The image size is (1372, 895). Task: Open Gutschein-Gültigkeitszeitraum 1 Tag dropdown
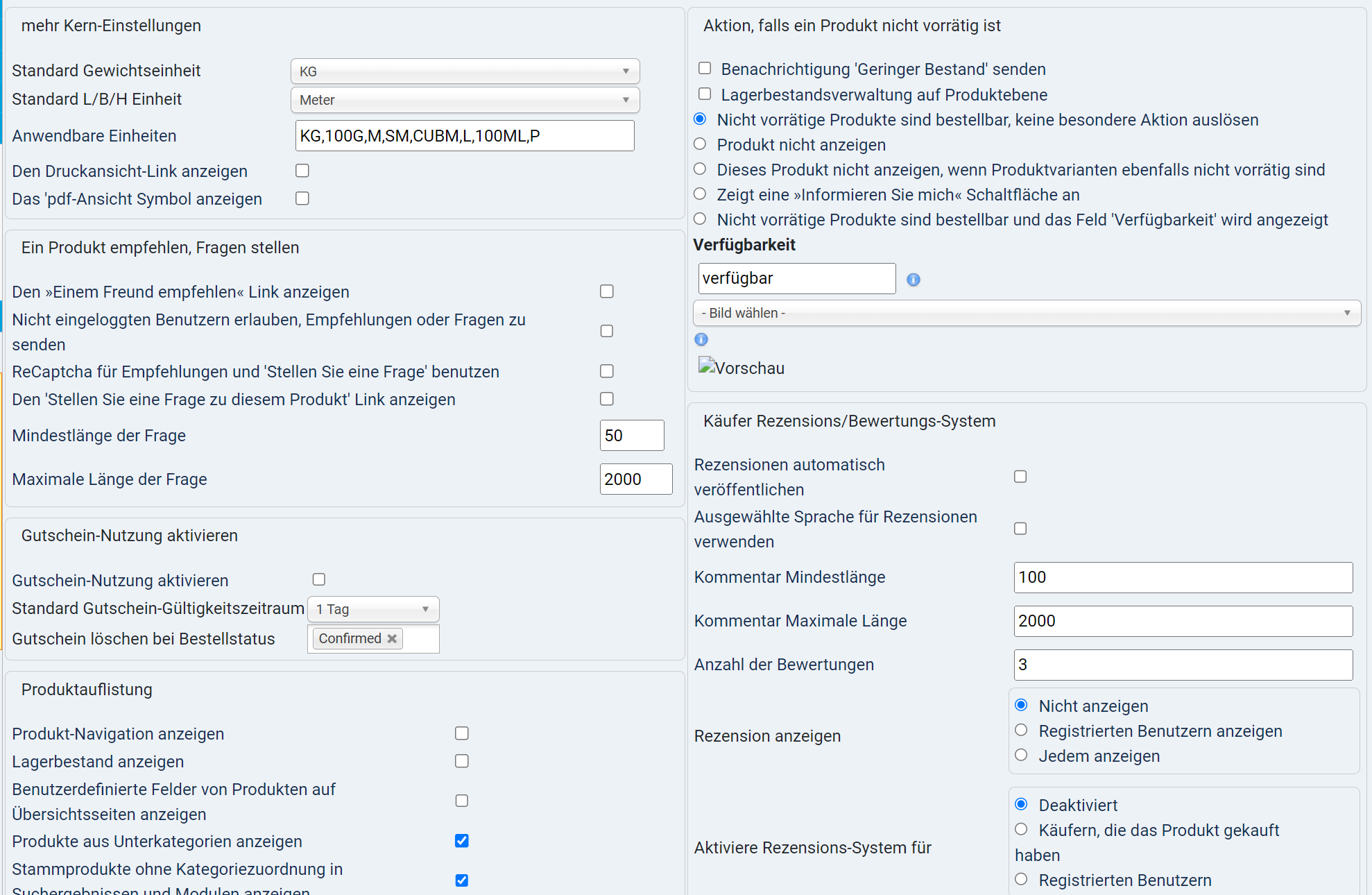tap(373, 609)
